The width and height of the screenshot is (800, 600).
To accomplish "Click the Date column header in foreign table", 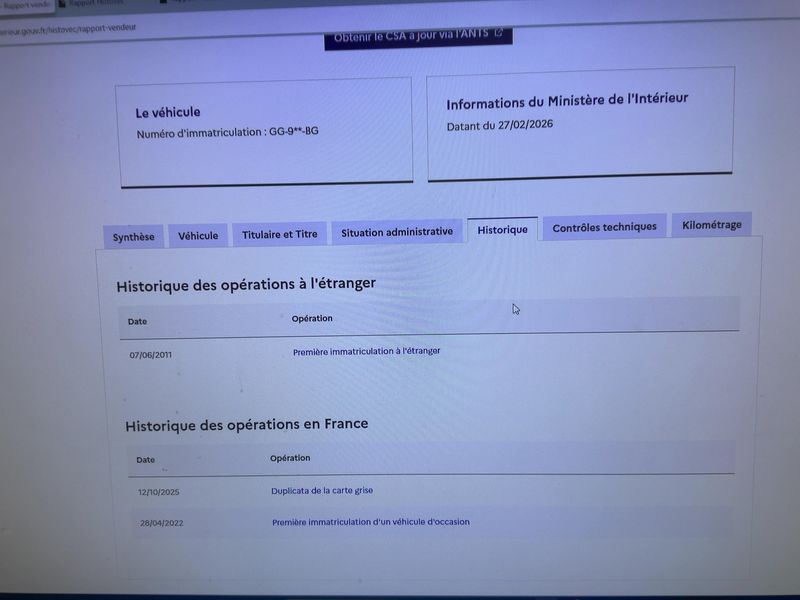I will [137, 321].
